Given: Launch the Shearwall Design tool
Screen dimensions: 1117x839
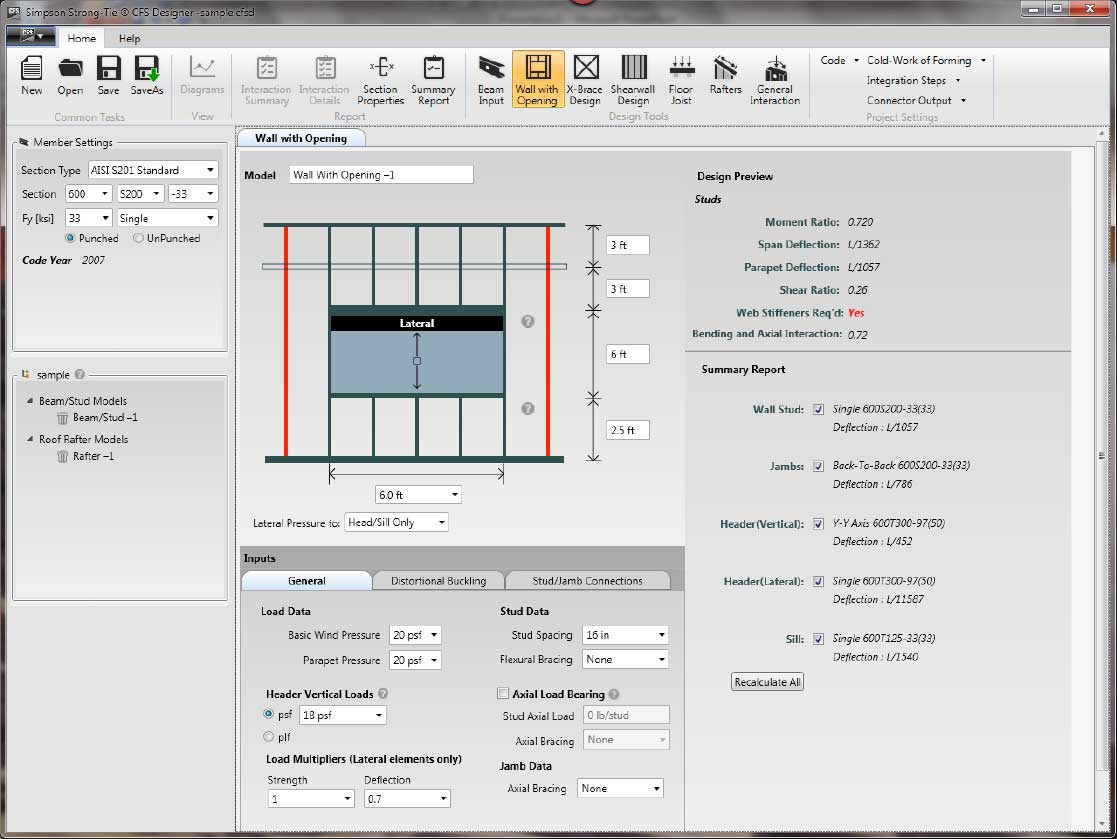Looking at the screenshot, I should point(633,80).
